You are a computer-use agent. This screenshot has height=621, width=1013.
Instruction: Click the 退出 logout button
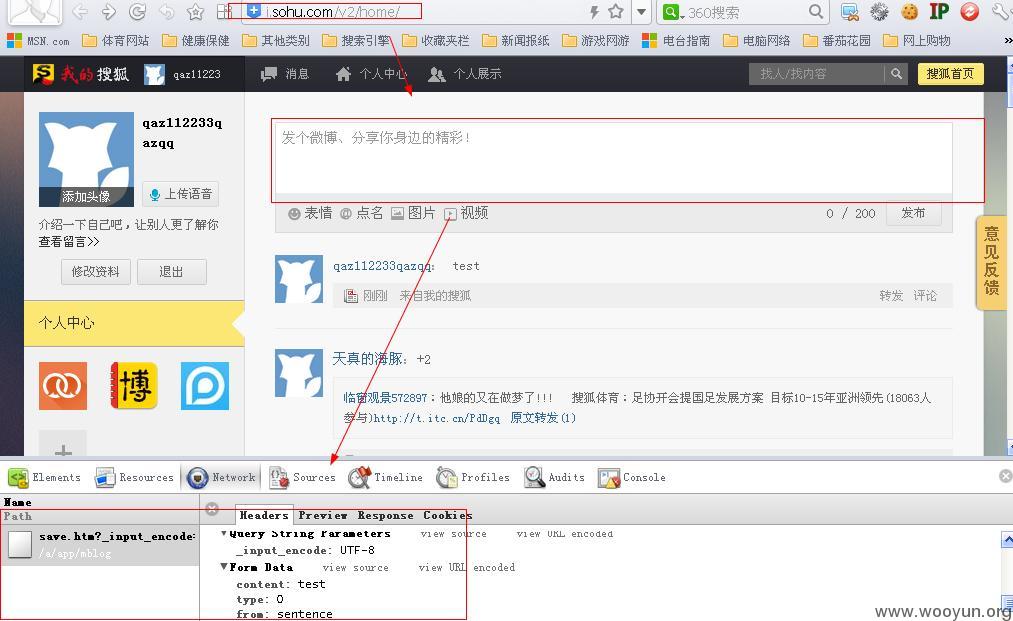(x=172, y=272)
